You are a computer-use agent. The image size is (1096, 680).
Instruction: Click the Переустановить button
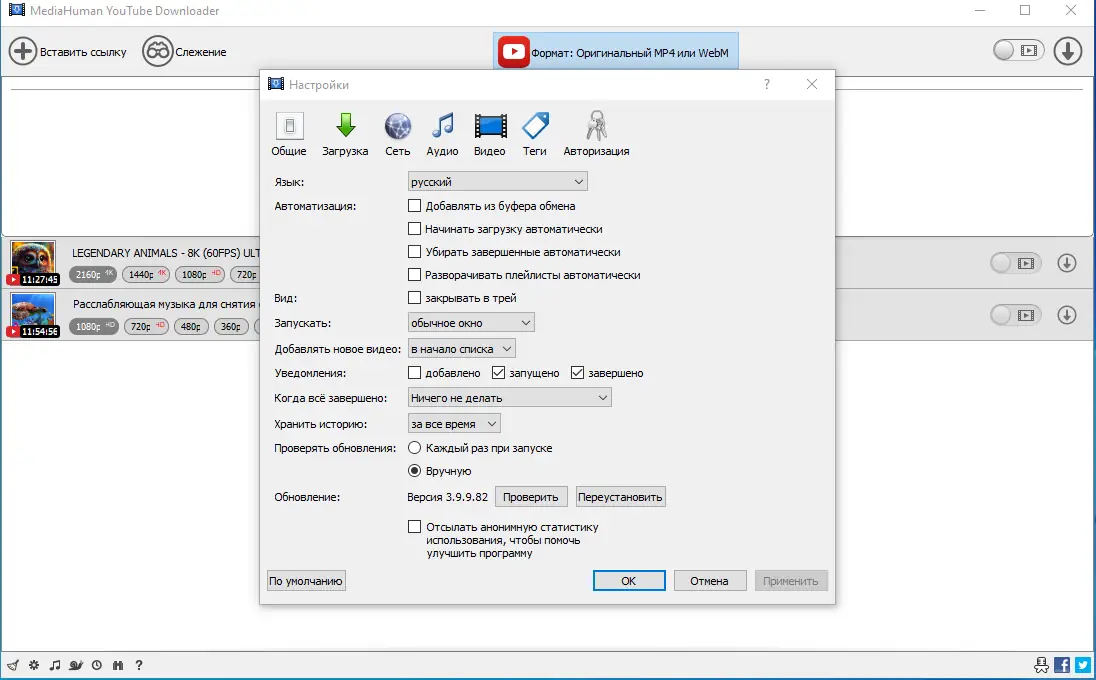620,497
